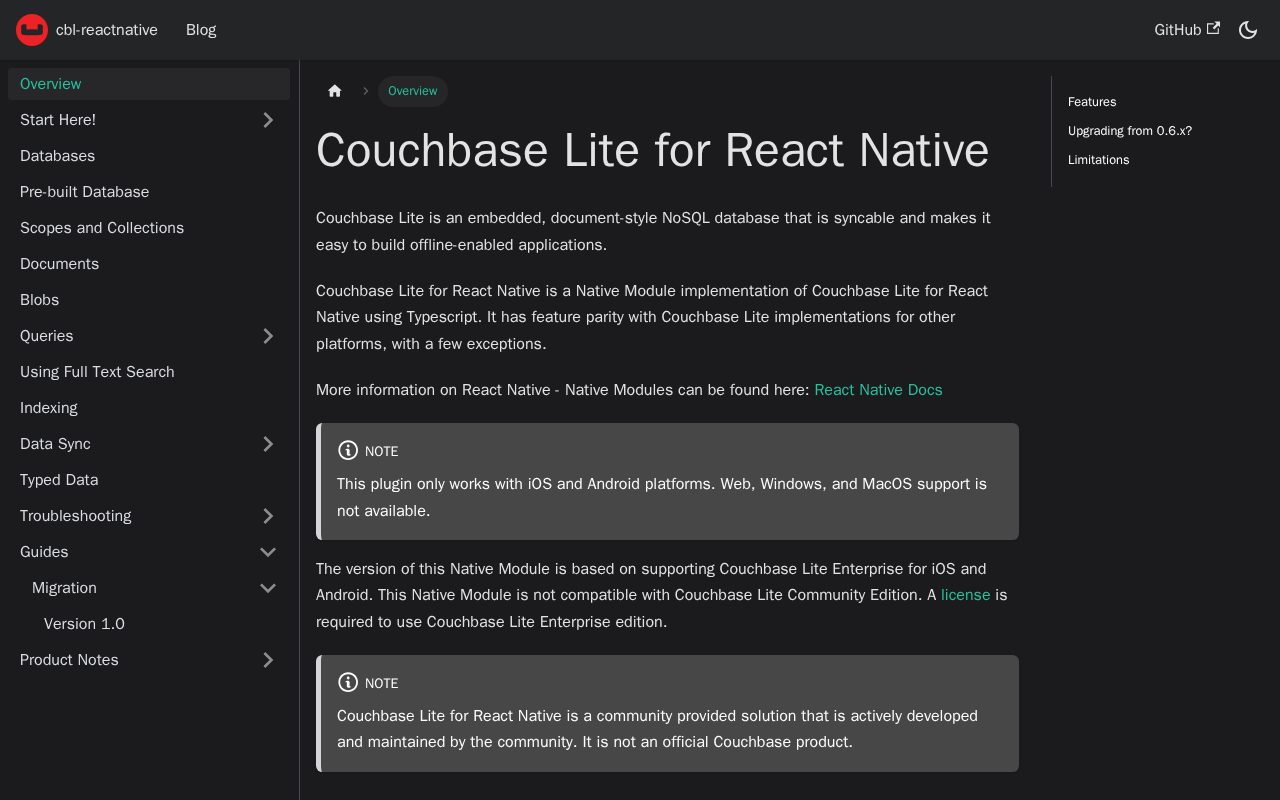Screen dimensions: 1280x800
Task: Open the GitHub link in navbar
Action: point(1187,30)
